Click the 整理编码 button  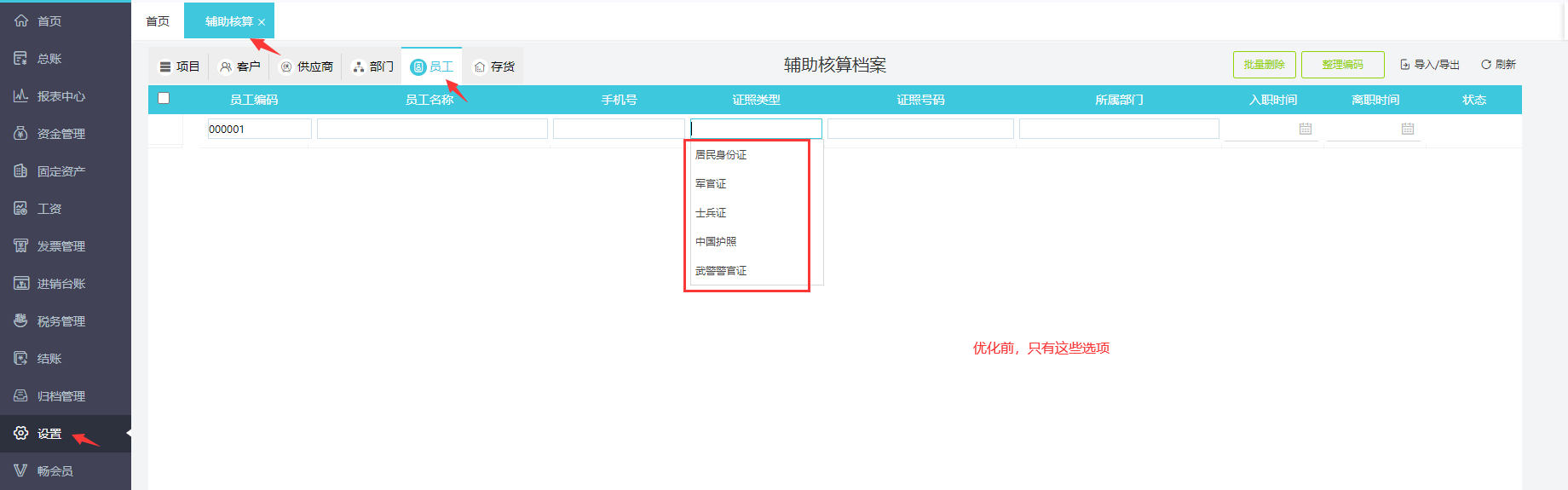coord(1343,65)
